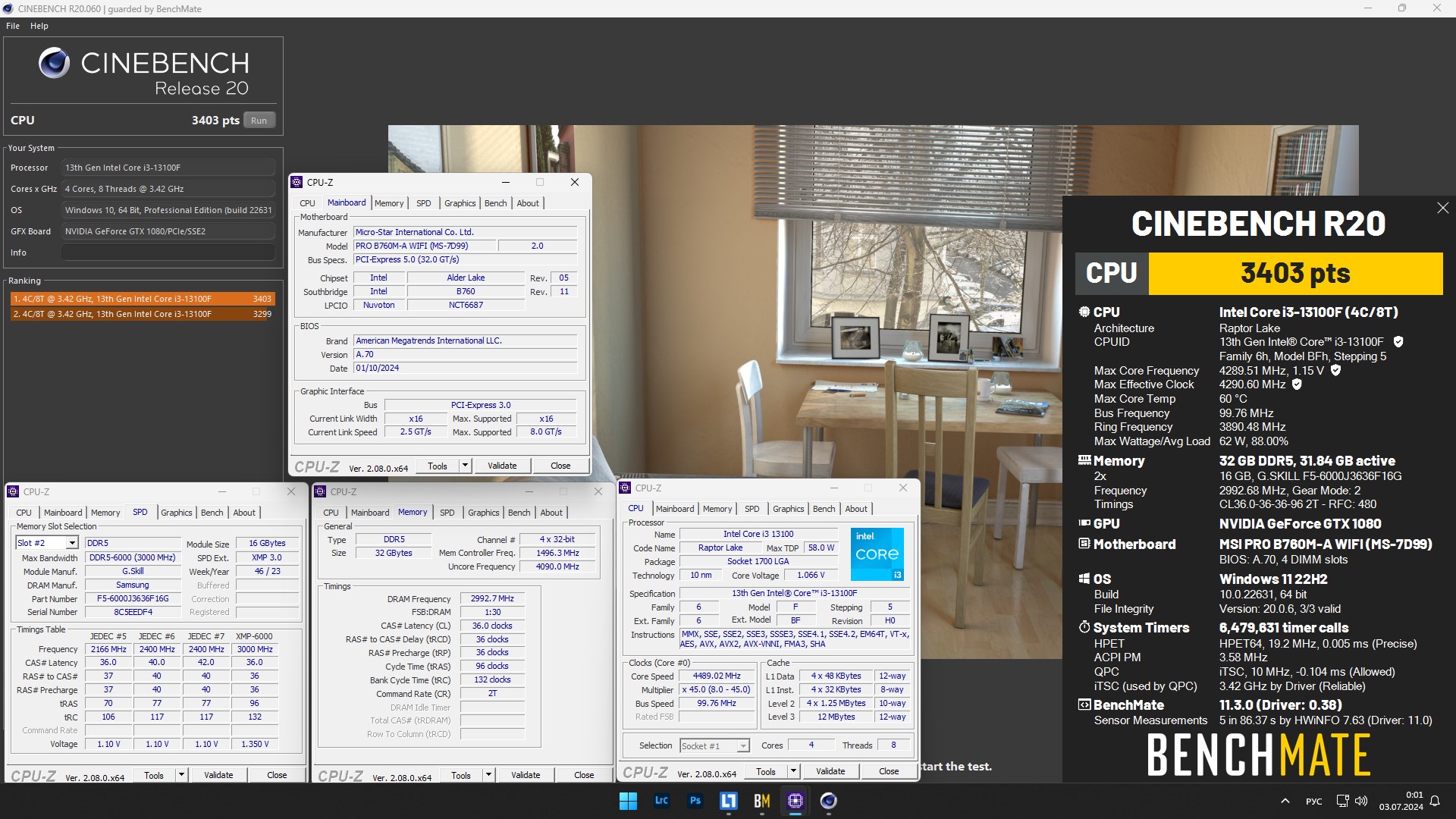Open Tools dropdown arrow in Mainboard window
The width and height of the screenshot is (1456, 819).
coord(465,466)
